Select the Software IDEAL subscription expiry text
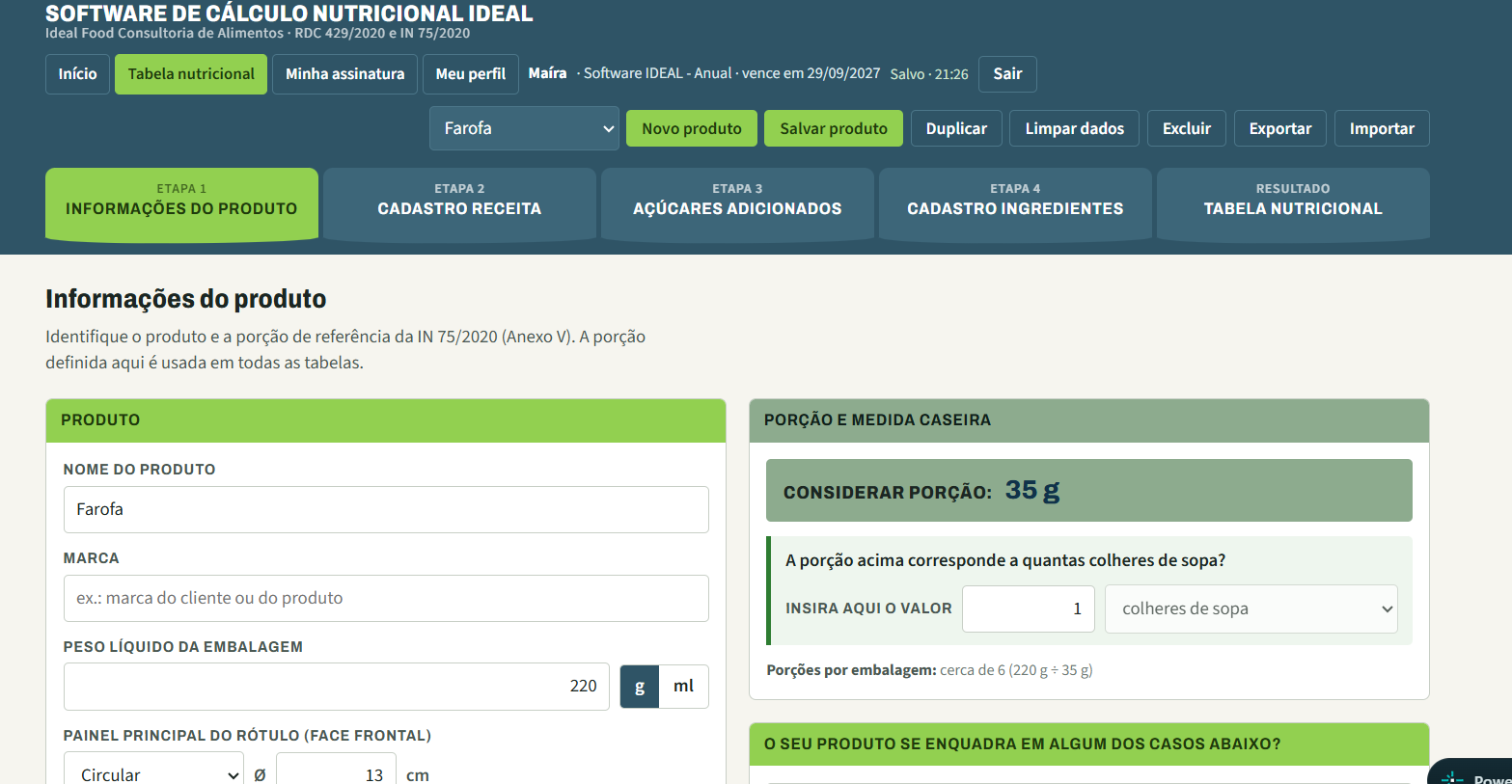 [729, 73]
